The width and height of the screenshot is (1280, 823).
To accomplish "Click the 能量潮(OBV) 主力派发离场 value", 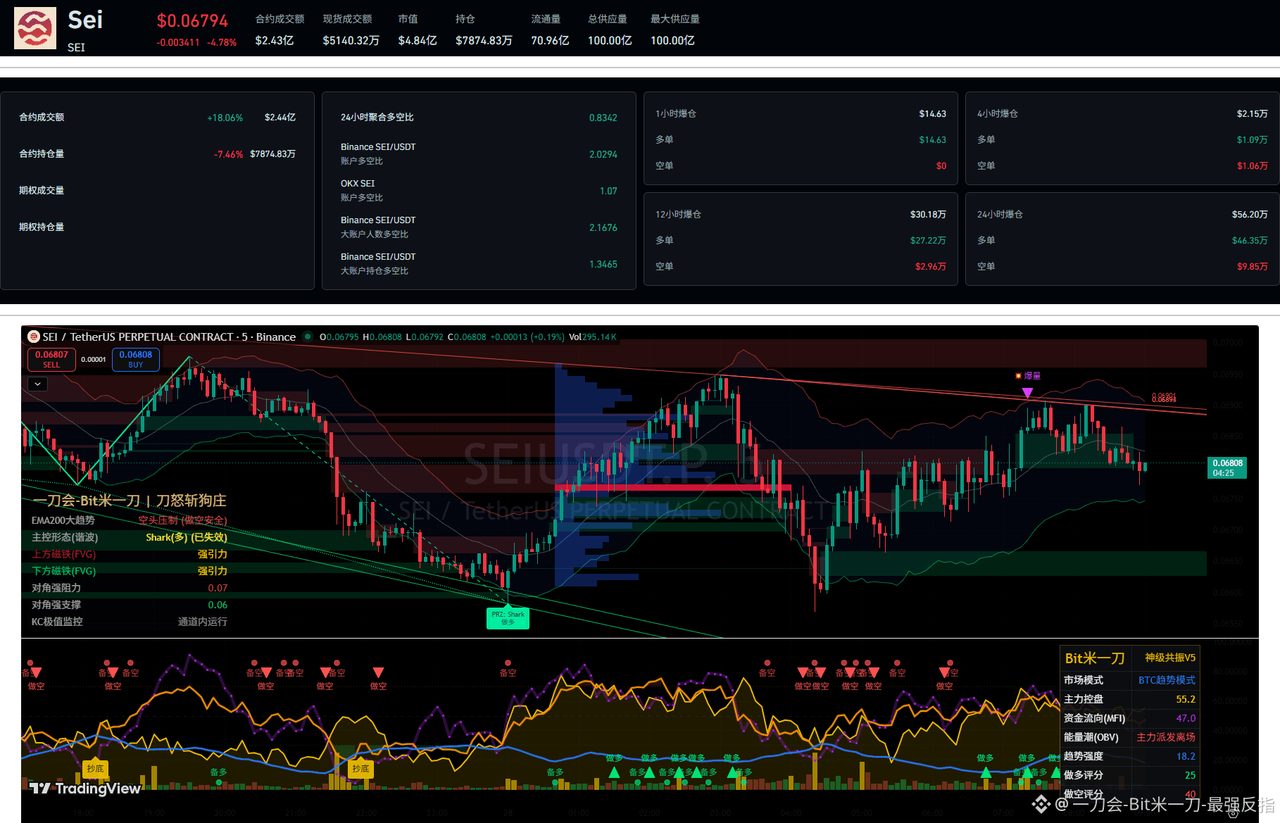I will (1166, 737).
